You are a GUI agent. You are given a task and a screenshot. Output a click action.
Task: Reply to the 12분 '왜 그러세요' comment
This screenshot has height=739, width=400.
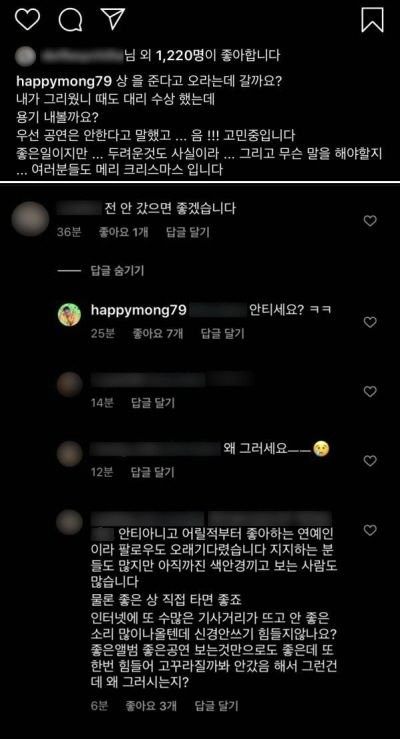[x=153, y=472]
